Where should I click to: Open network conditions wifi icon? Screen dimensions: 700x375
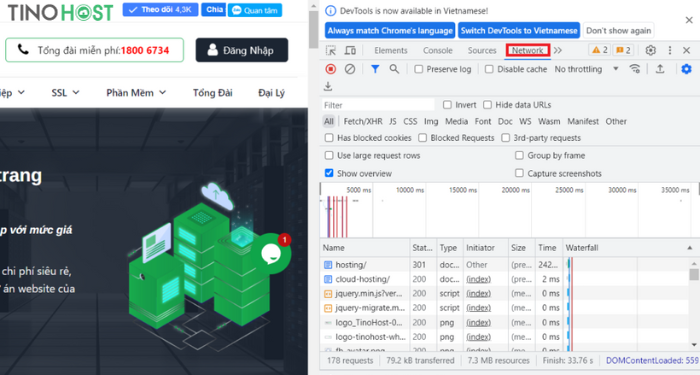pos(634,69)
